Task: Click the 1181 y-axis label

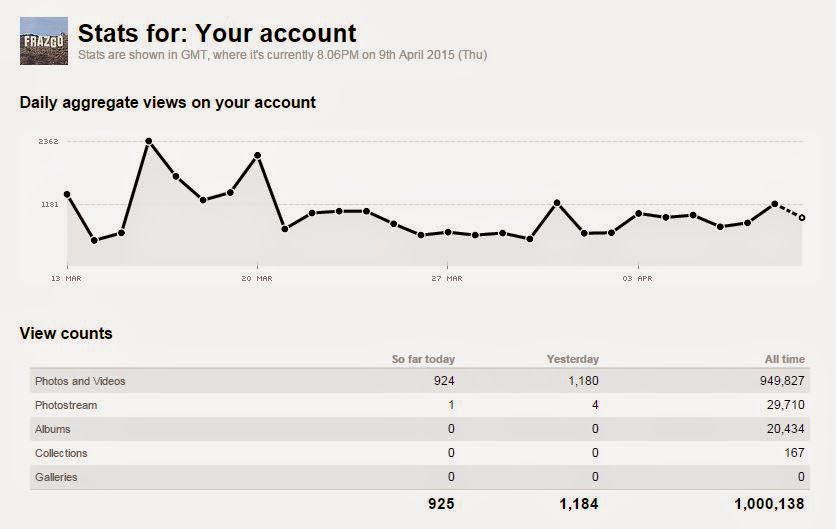Action: (48, 204)
